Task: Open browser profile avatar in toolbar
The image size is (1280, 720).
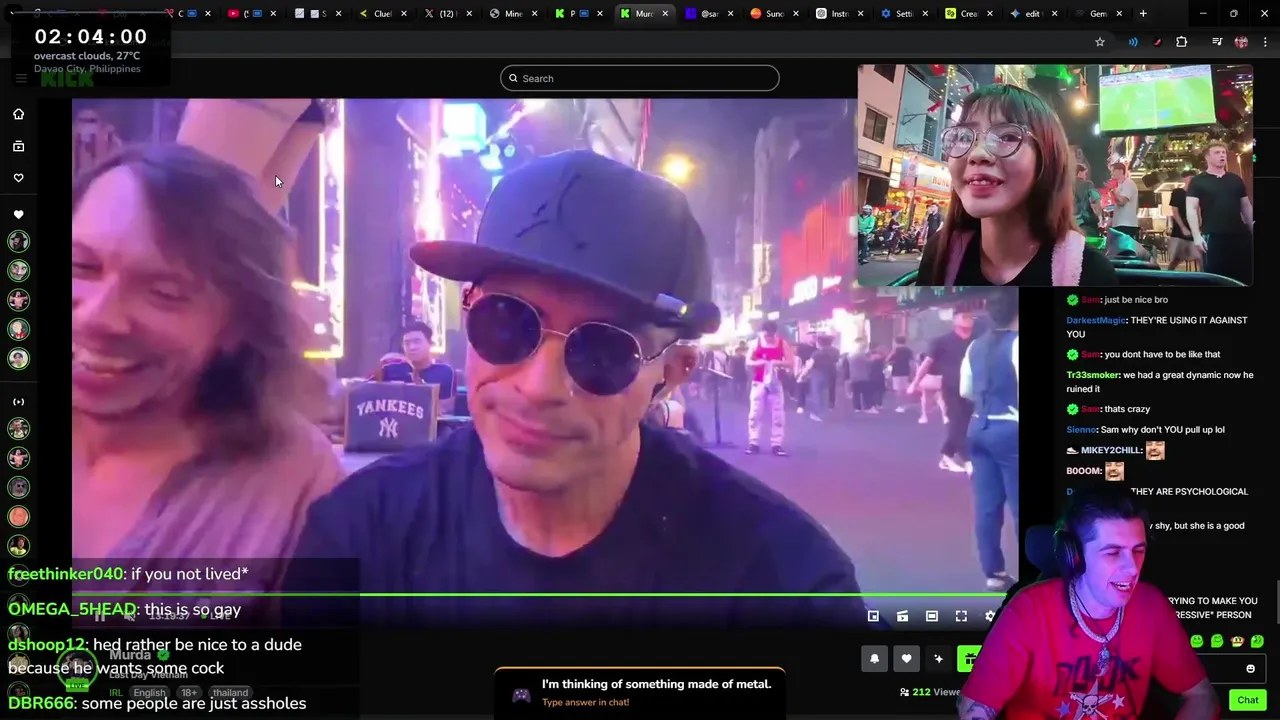Action: tap(1241, 42)
